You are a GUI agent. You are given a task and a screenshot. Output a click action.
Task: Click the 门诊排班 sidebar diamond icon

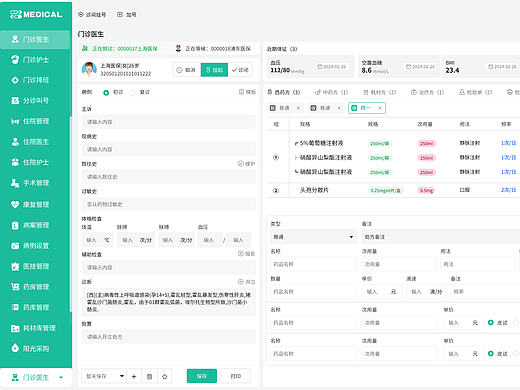[15, 80]
